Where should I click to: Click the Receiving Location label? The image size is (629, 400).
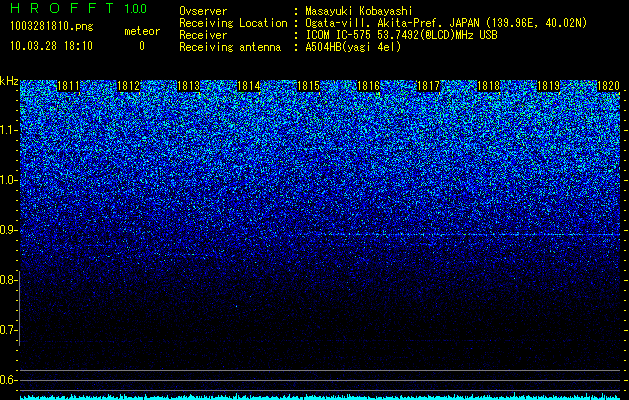tap(233, 23)
